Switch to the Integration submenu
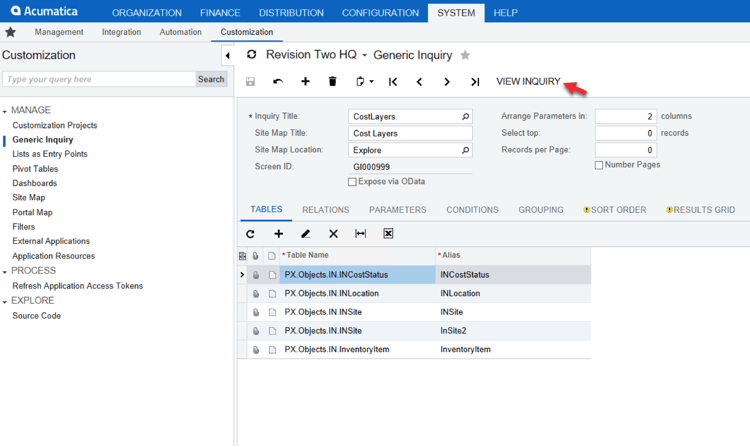 (121, 32)
